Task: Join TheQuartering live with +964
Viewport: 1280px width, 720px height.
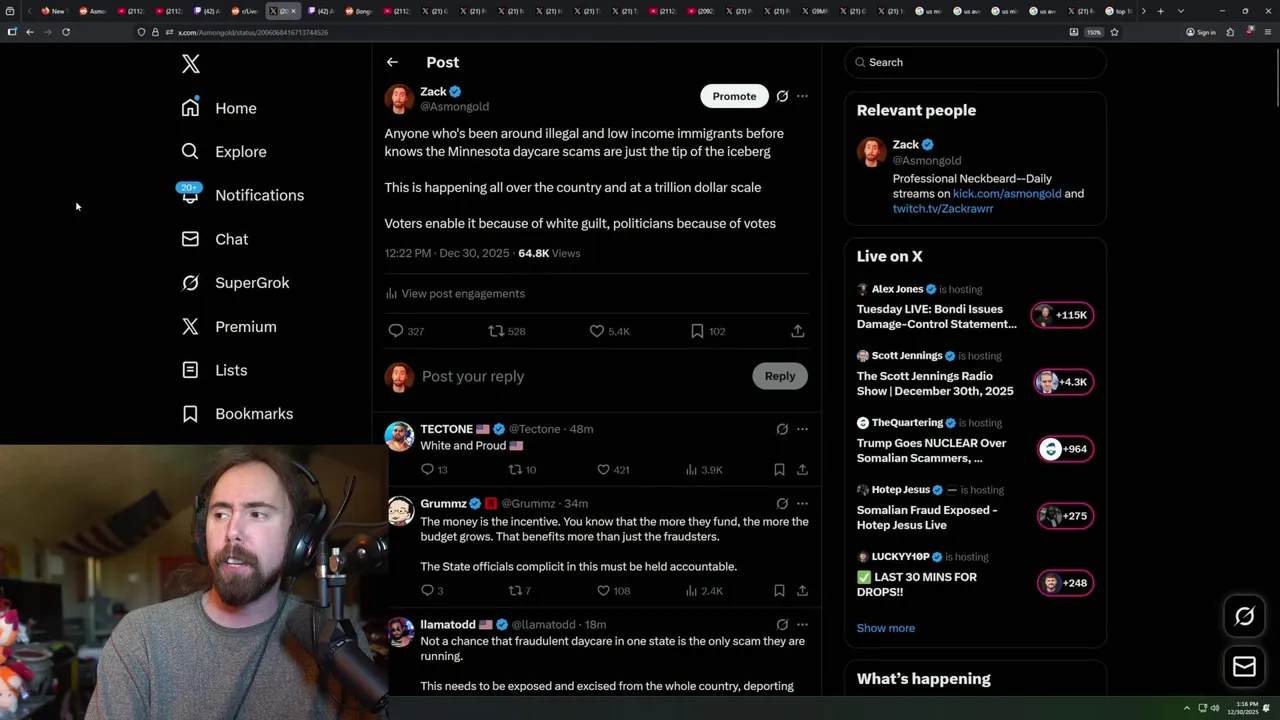Action: 1066,449
